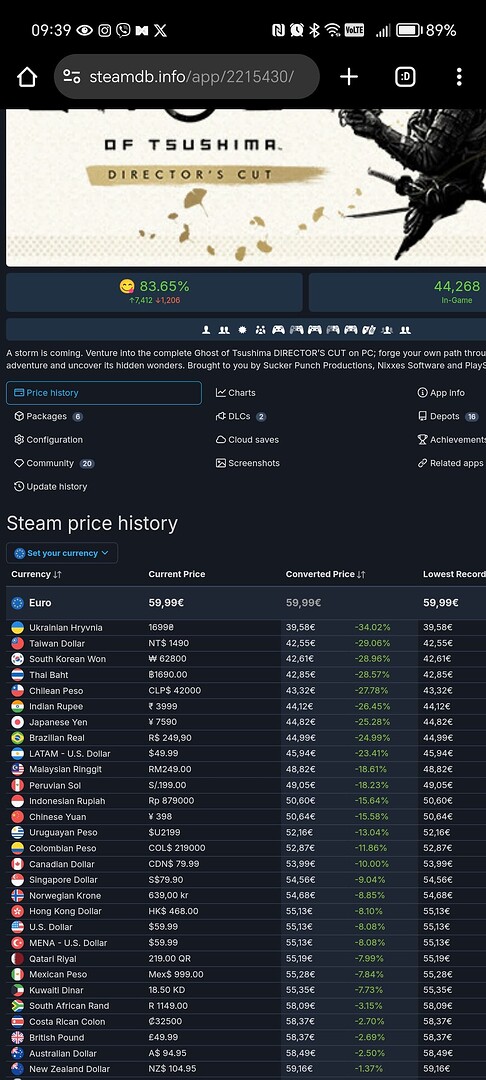Open the Depots section
486x1080 pixels.
(448, 416)
